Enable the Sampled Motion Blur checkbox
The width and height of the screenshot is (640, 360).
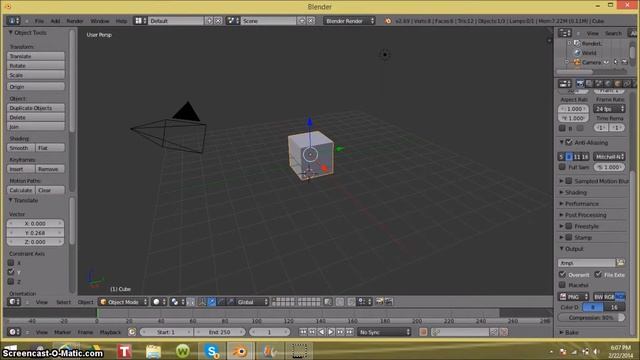(569, 181)
